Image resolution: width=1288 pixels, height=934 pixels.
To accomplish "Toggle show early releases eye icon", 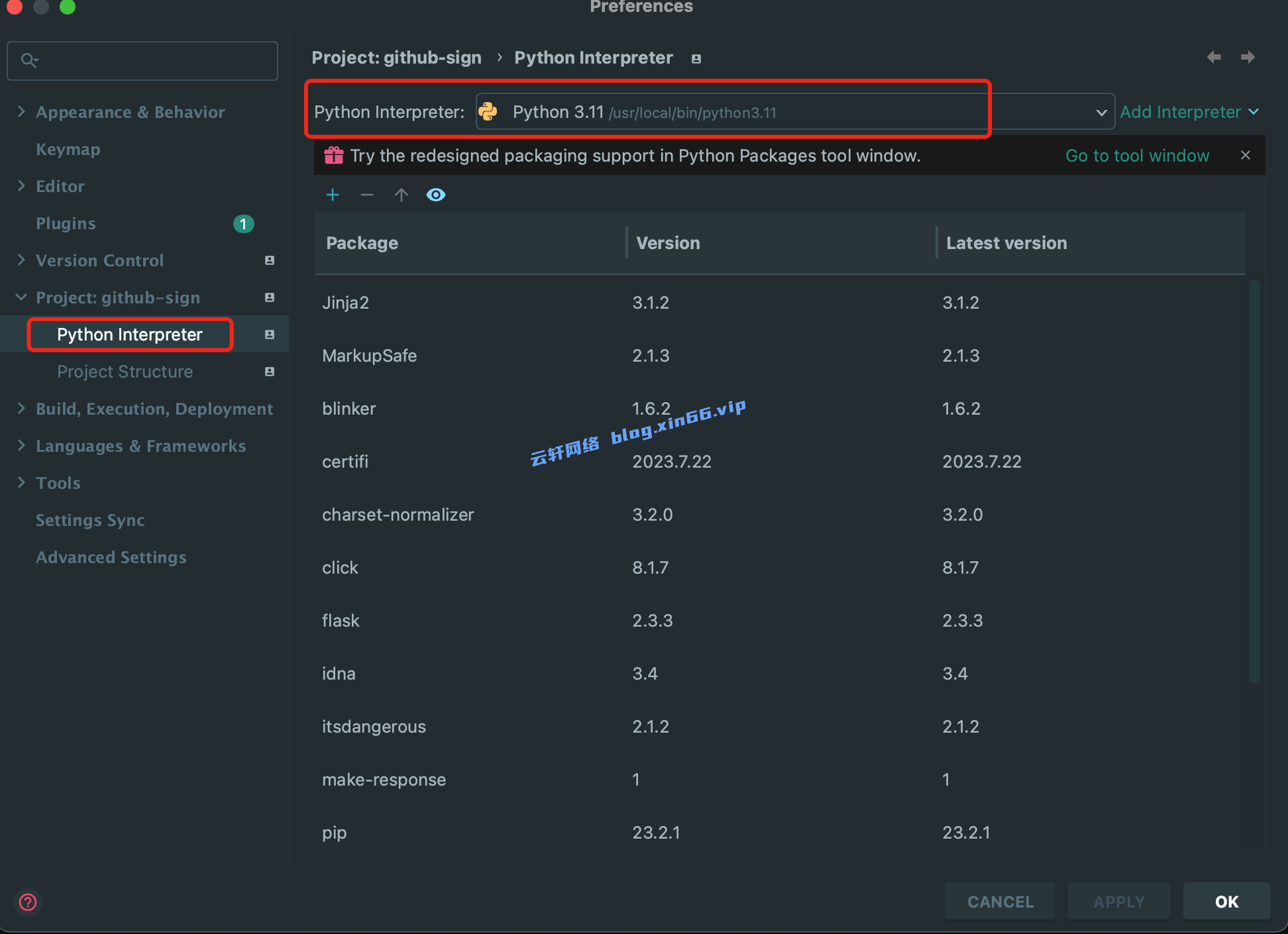I will (x=436, y=195).
